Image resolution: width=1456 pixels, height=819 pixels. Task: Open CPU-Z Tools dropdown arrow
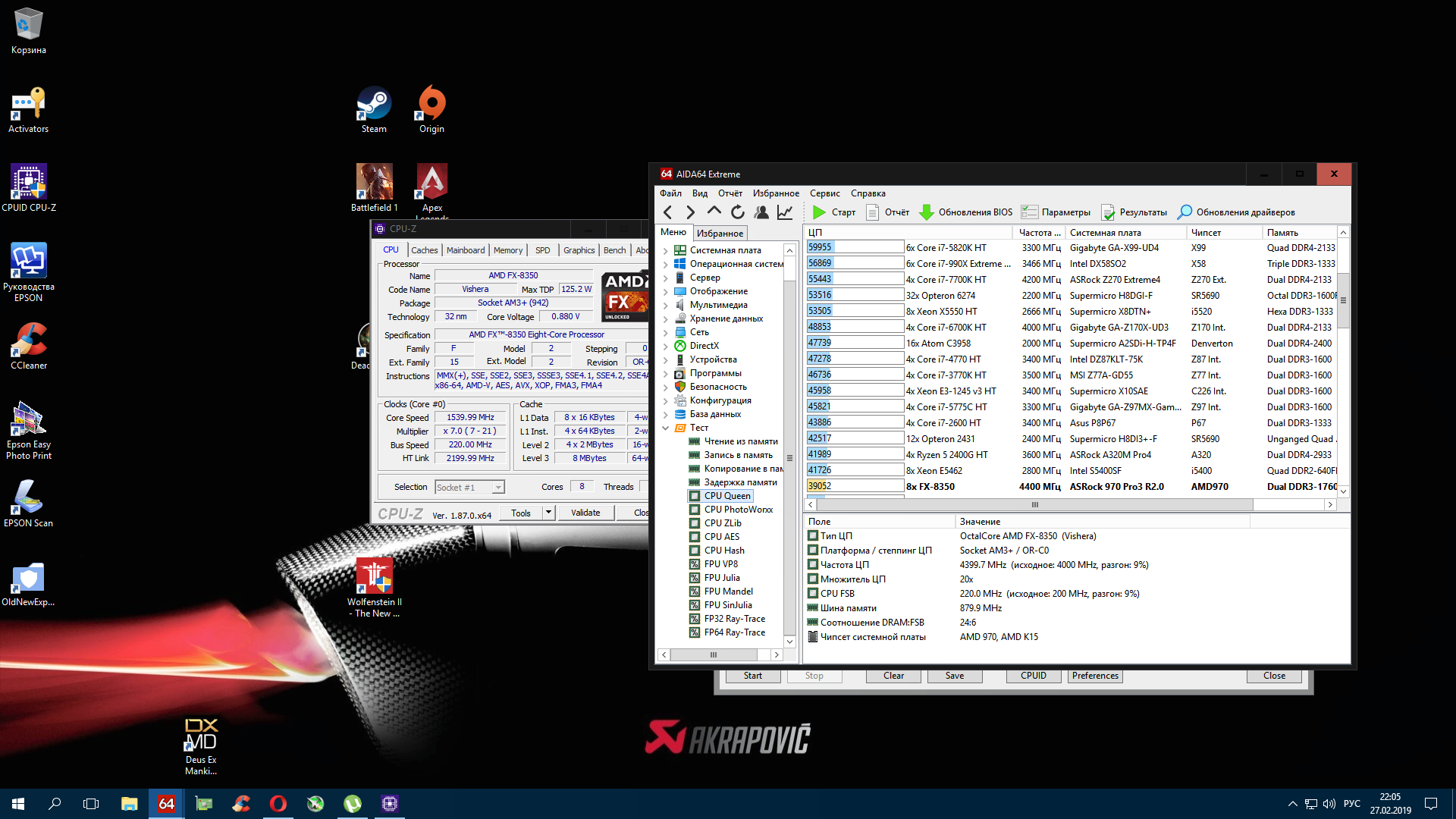click(548, 513)
